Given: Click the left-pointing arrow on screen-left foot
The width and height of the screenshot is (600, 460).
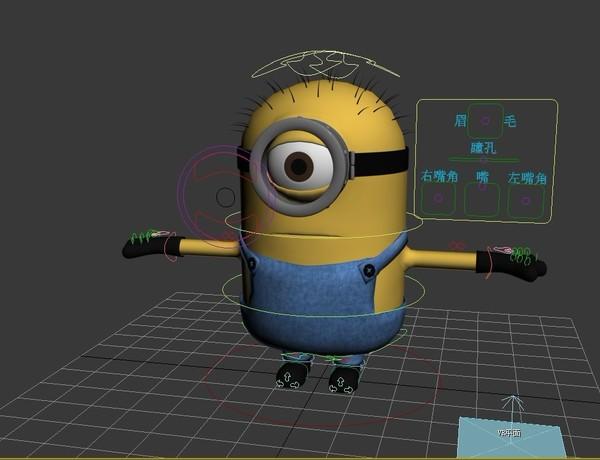Looking at the screenshot, I should 280,382.
